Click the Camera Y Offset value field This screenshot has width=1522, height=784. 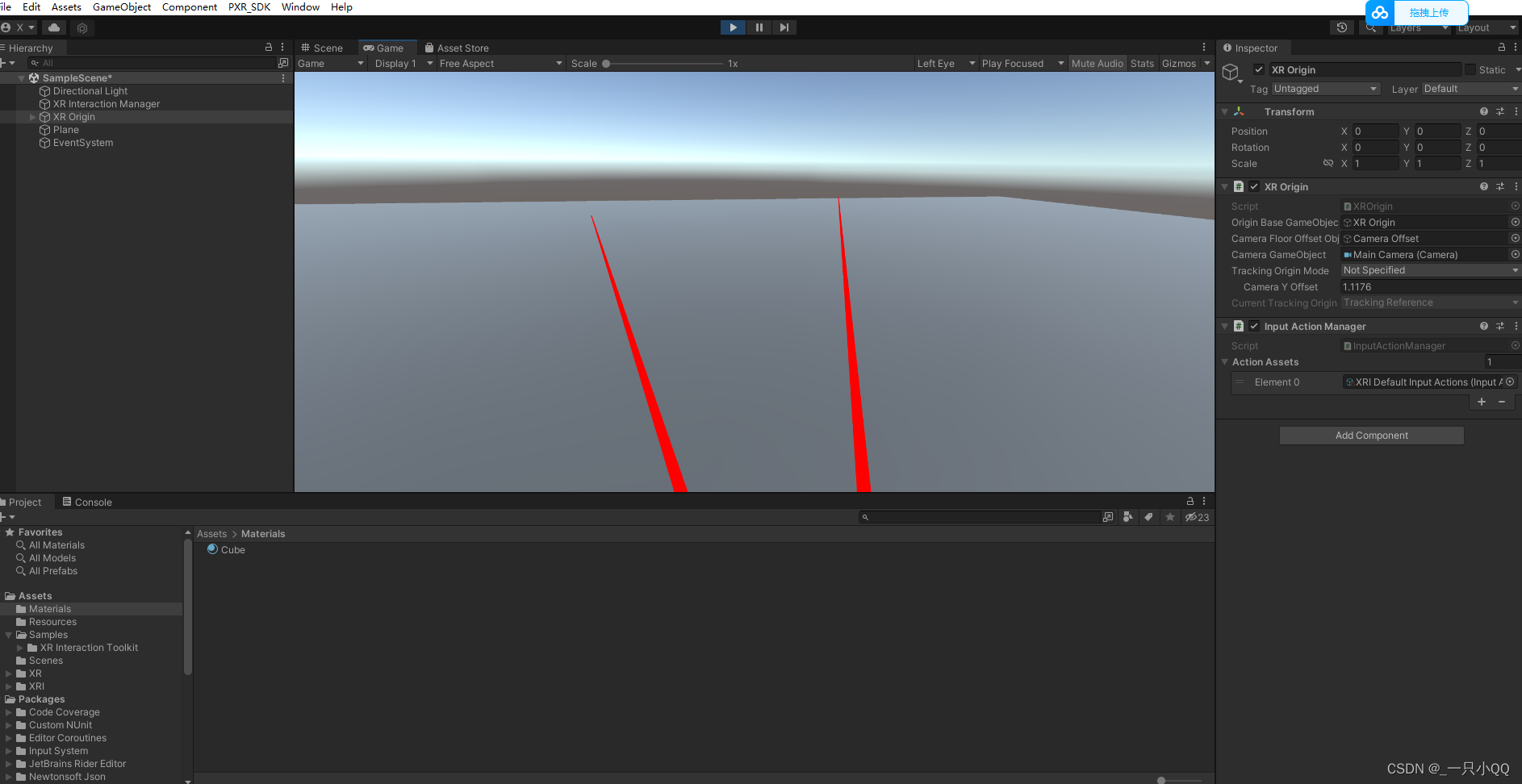[1431, 287]
